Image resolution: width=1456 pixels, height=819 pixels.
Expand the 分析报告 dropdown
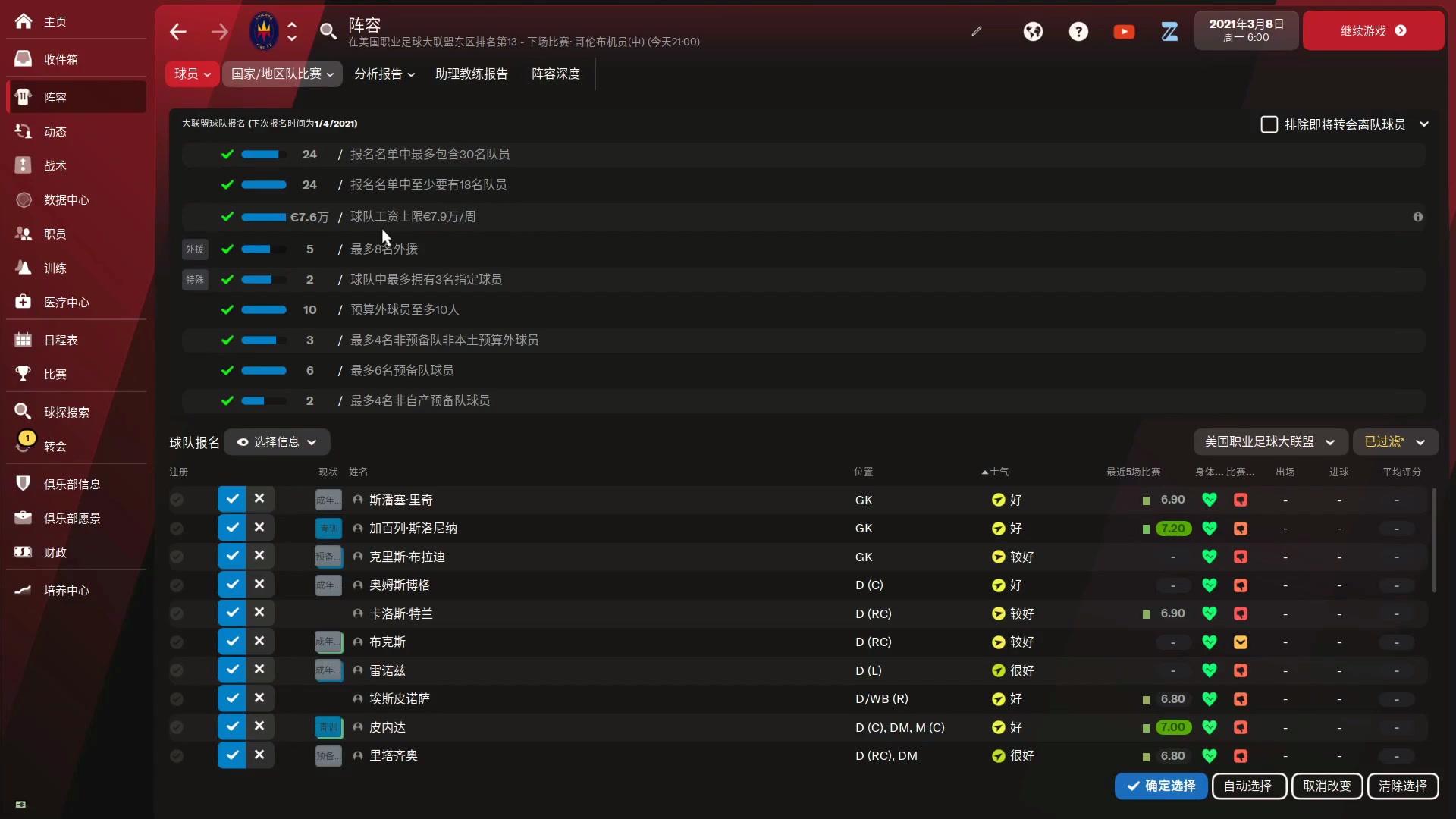pyautogui.click(x=384, y=74)
